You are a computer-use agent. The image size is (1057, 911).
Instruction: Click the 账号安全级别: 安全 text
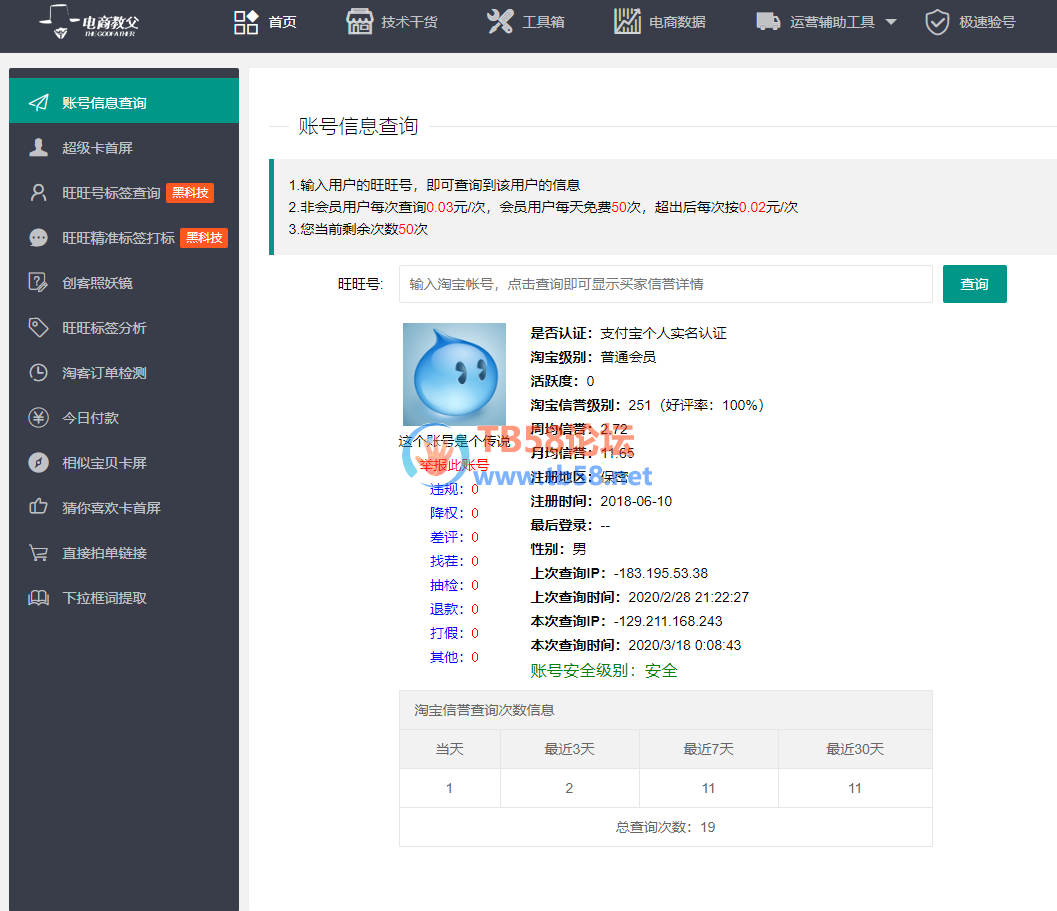[604, 670]
